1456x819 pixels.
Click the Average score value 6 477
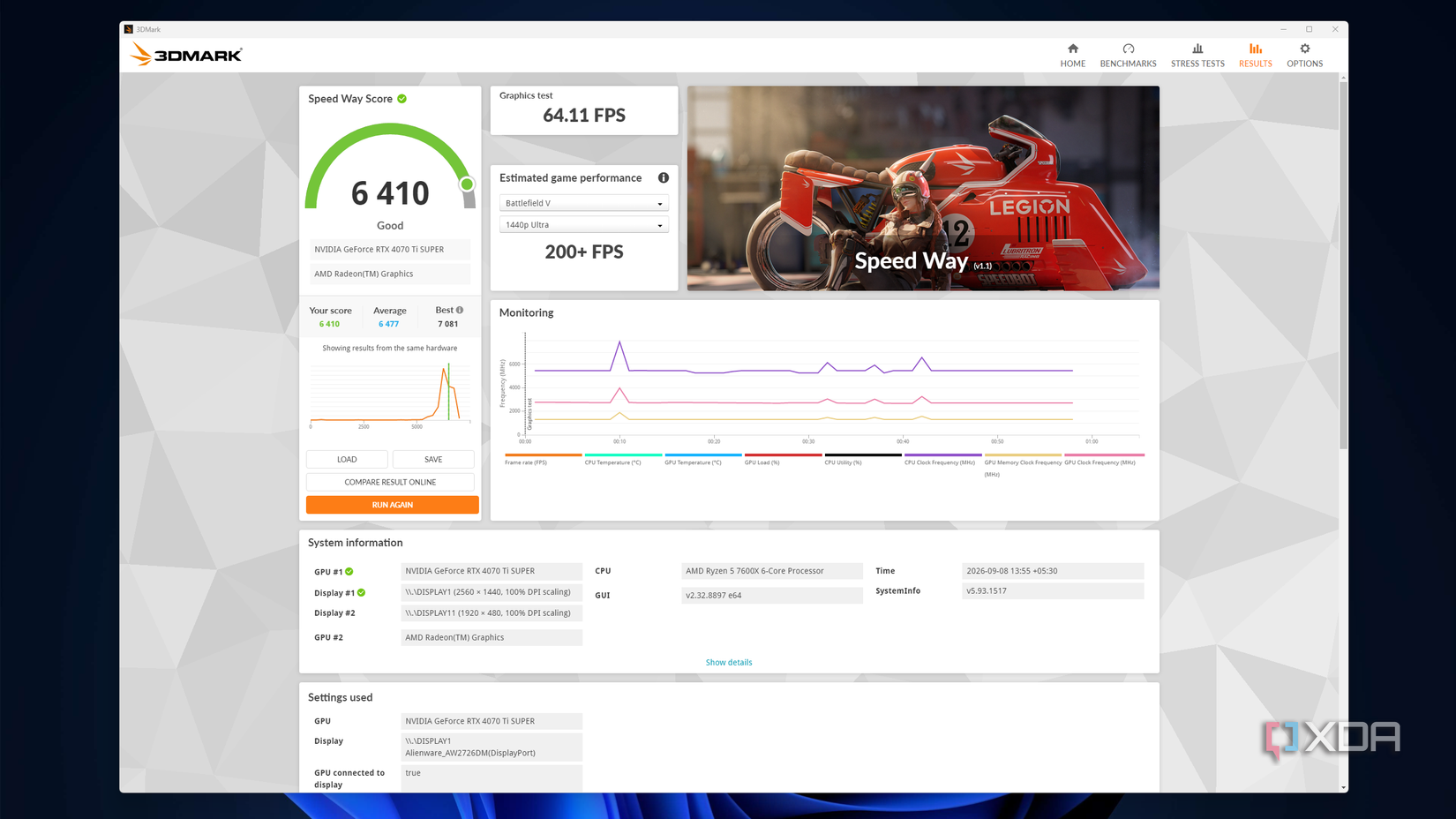tap(389, 324)
